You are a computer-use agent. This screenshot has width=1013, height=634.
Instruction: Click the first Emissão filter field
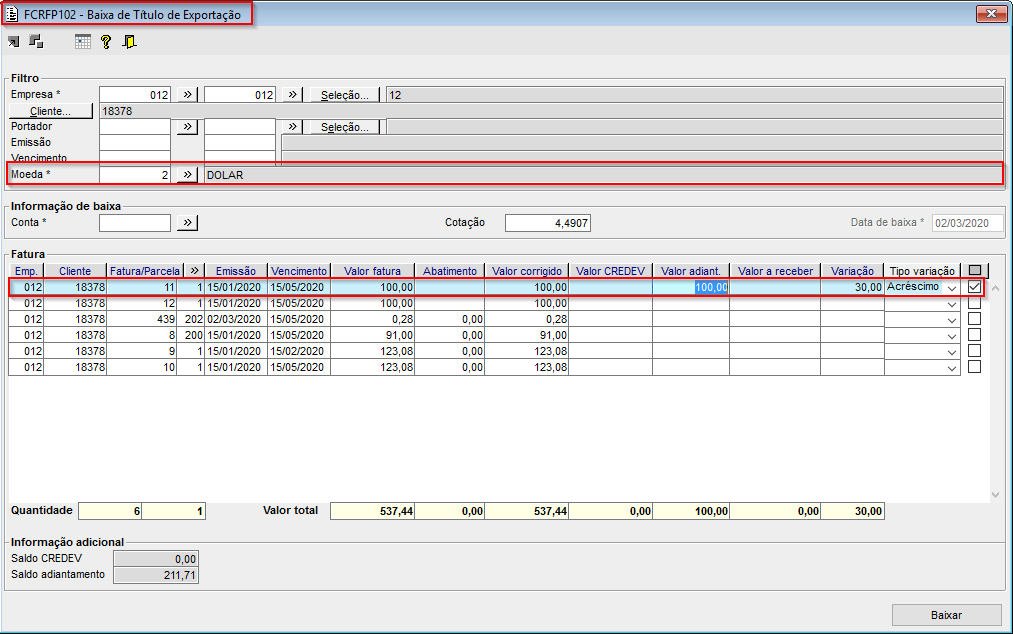point(135,143)
